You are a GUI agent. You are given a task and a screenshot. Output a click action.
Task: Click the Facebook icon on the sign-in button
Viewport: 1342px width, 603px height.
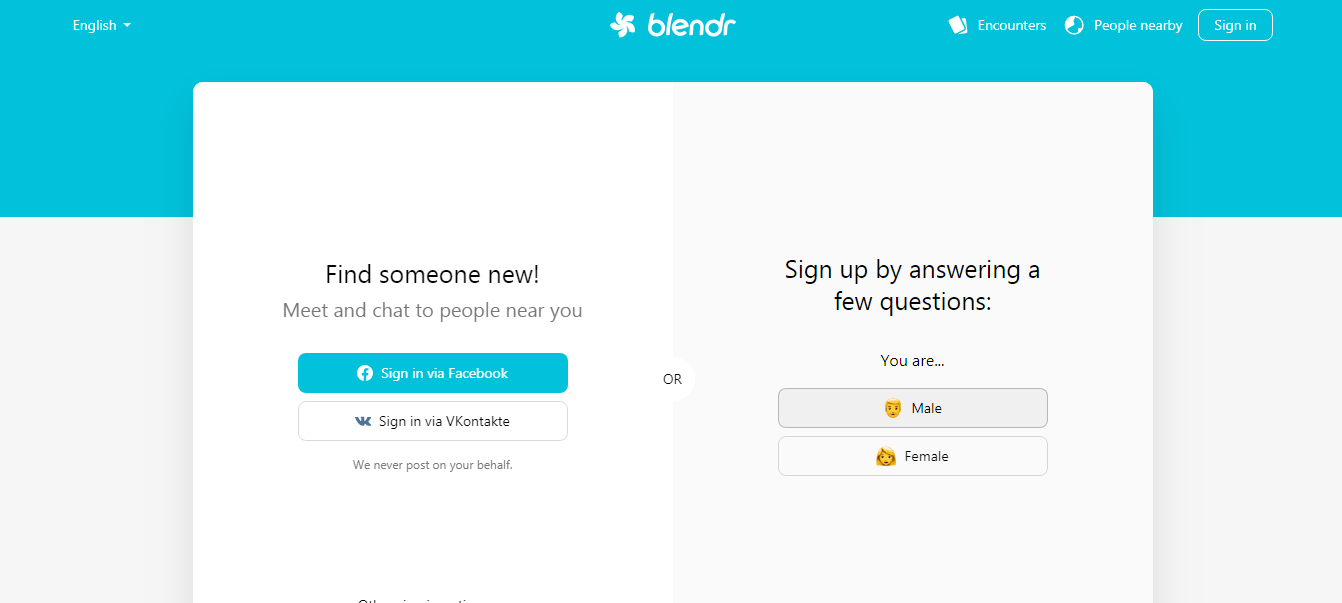(364, 372)
